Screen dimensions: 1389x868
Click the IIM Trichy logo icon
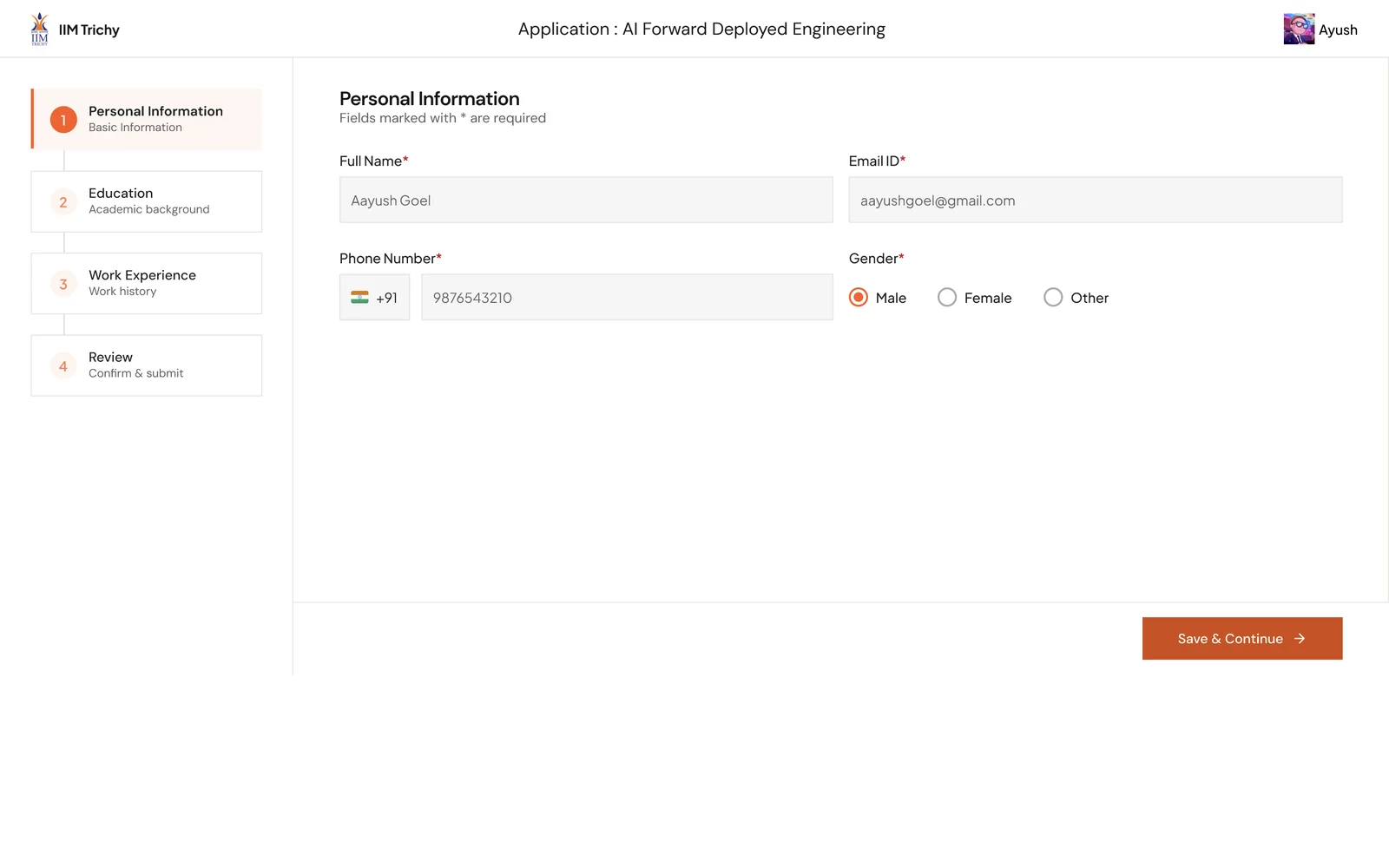(x=40, y=29)
